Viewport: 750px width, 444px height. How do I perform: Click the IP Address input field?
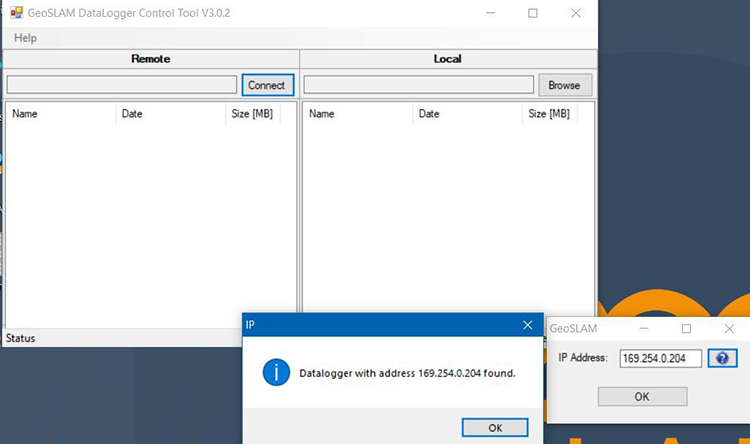660,358
